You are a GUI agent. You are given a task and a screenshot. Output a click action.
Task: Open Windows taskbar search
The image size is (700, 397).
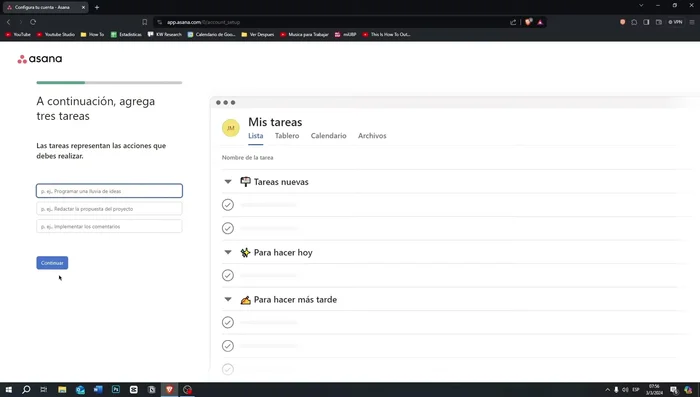pos(26,389)
